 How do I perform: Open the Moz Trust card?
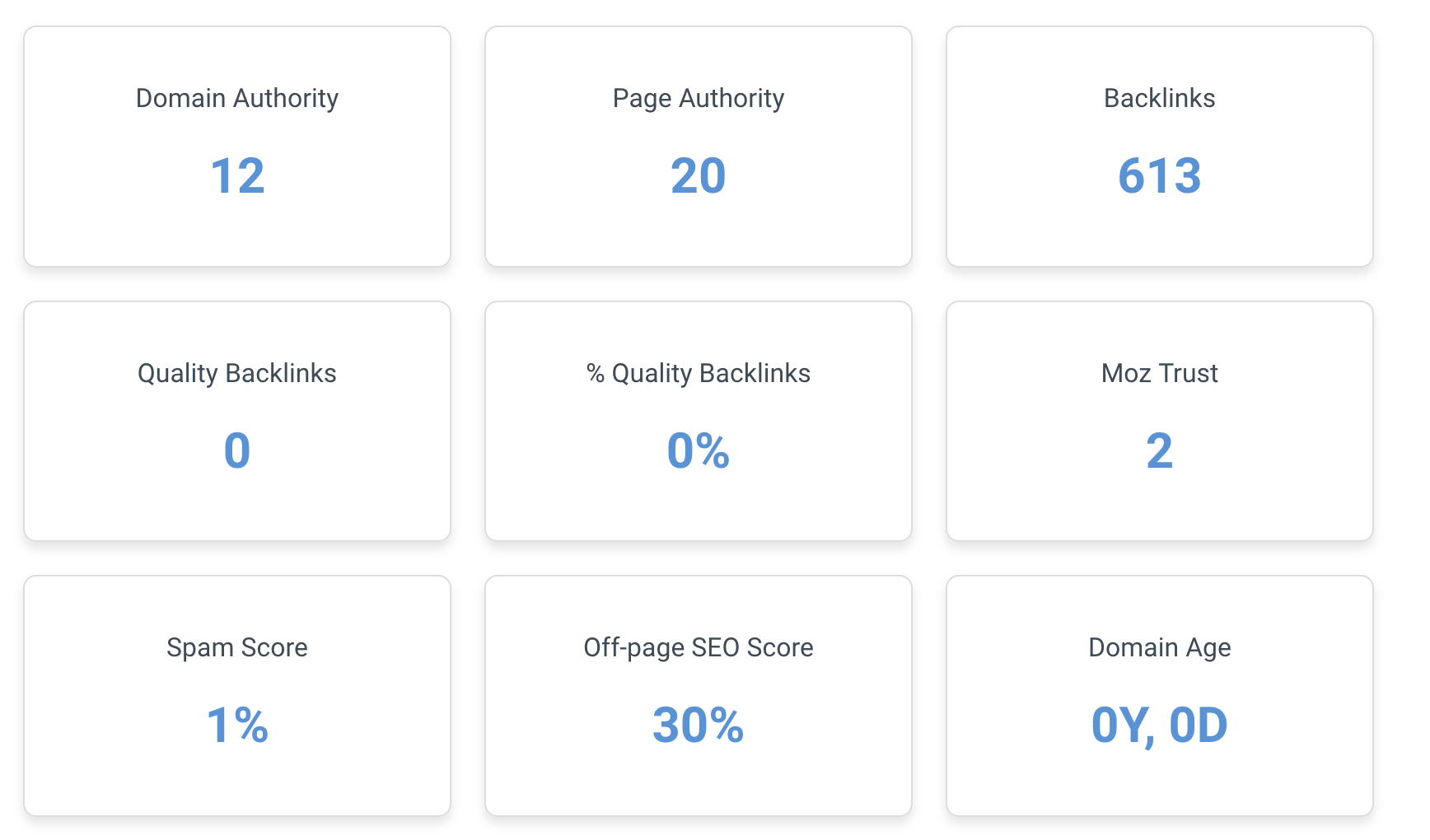pyautogui.click(x=1160, y=421)
